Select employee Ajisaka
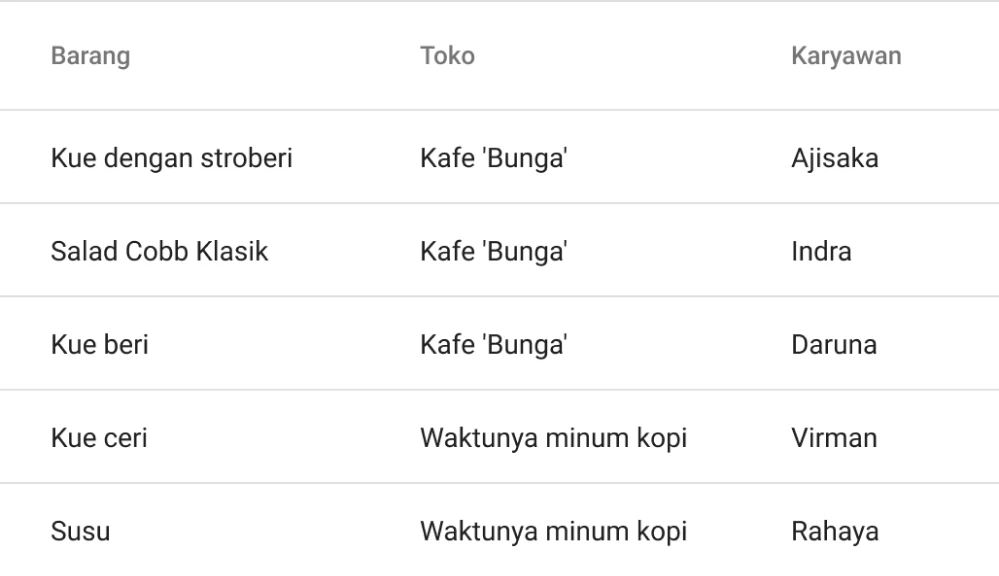 (835, 157)
